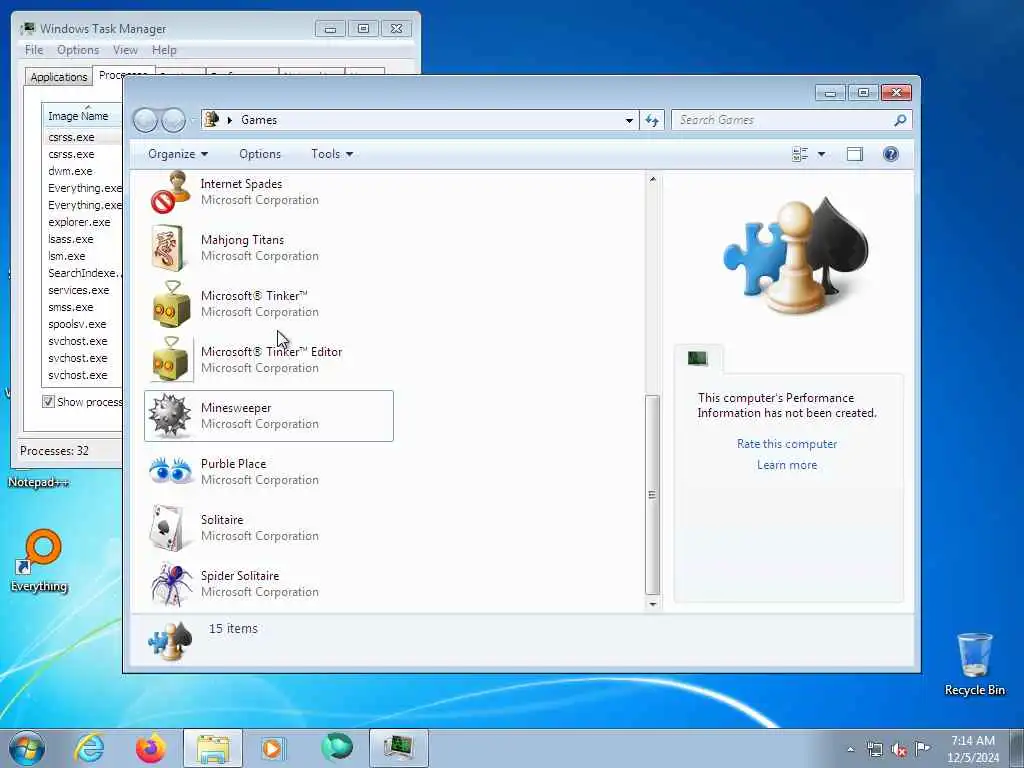Expand the Games breadcrumb arrow
This screenshot has height=768, width=1024.
click(x=230, y=120)
